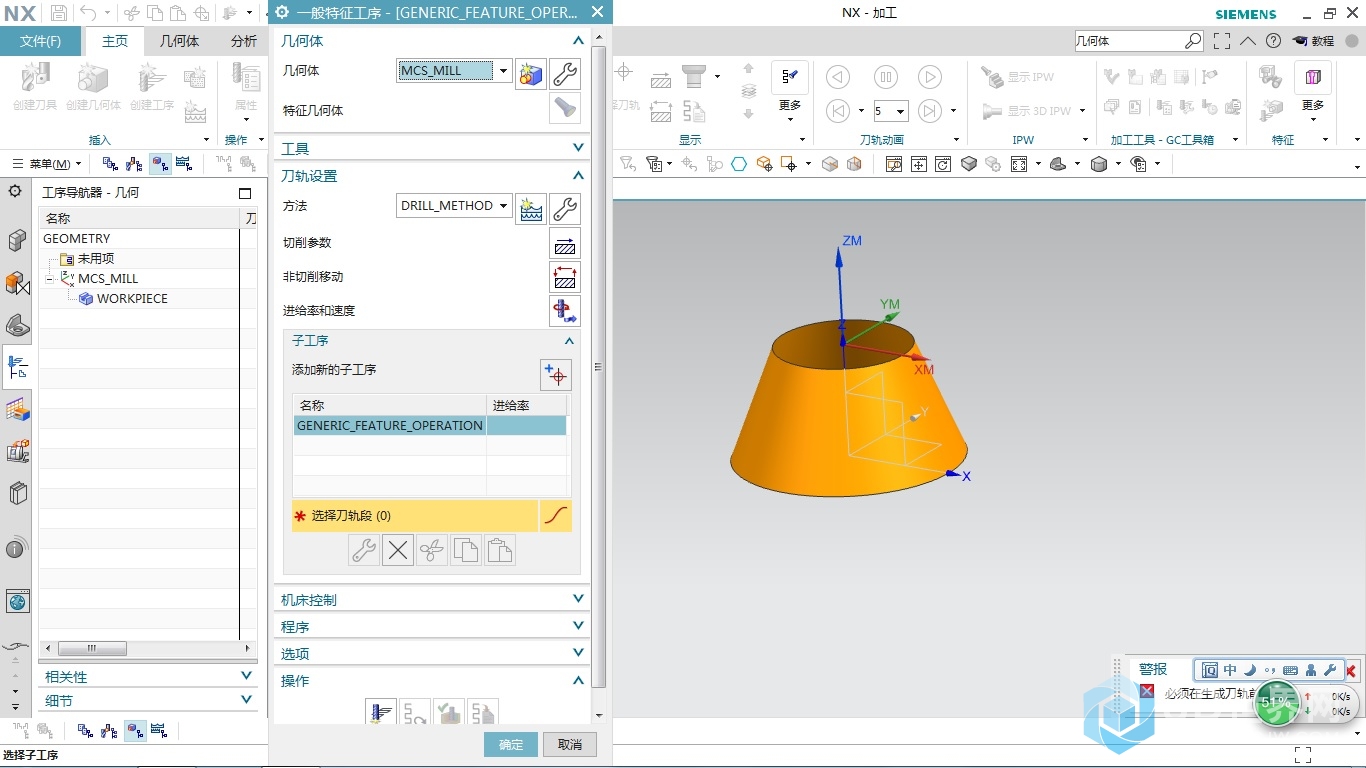
Task: Click the step backward playback button
Action: pos(838,111)
